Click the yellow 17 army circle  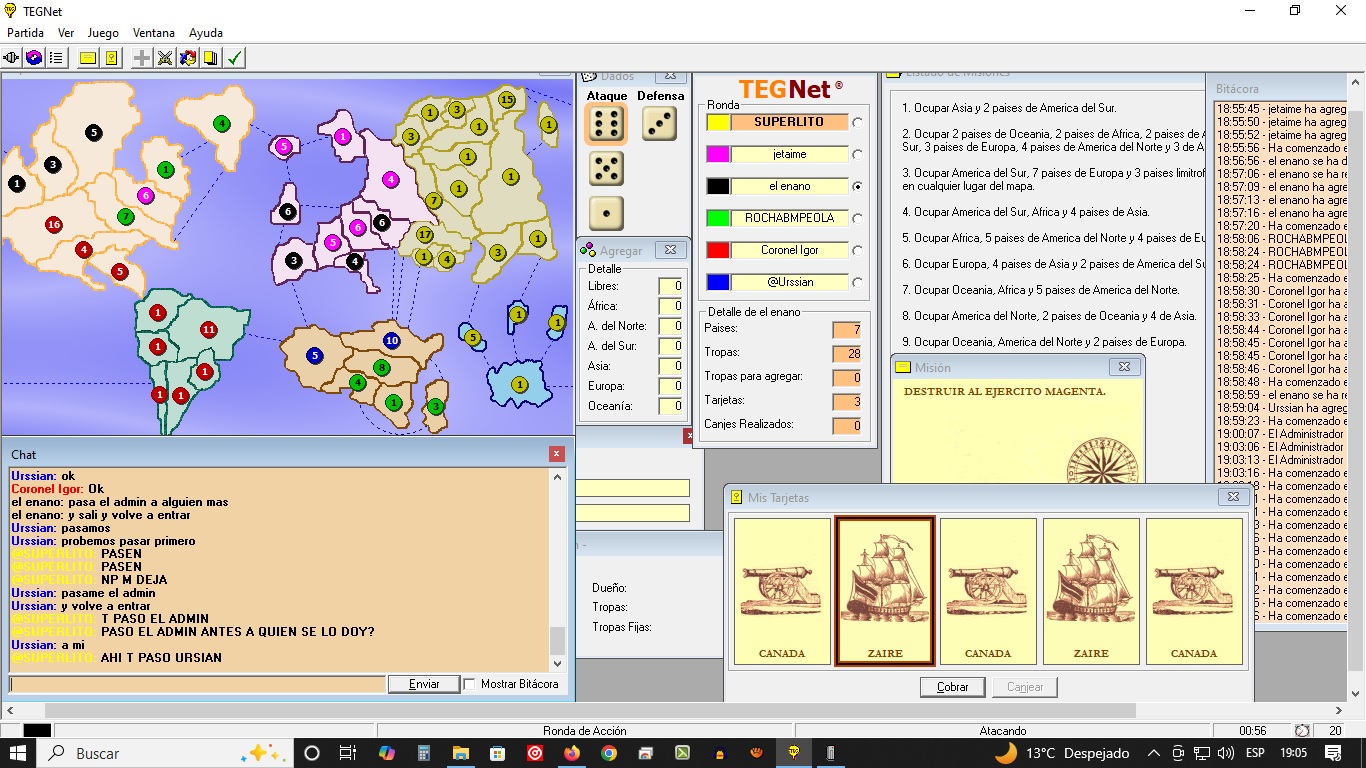(425, 235)
